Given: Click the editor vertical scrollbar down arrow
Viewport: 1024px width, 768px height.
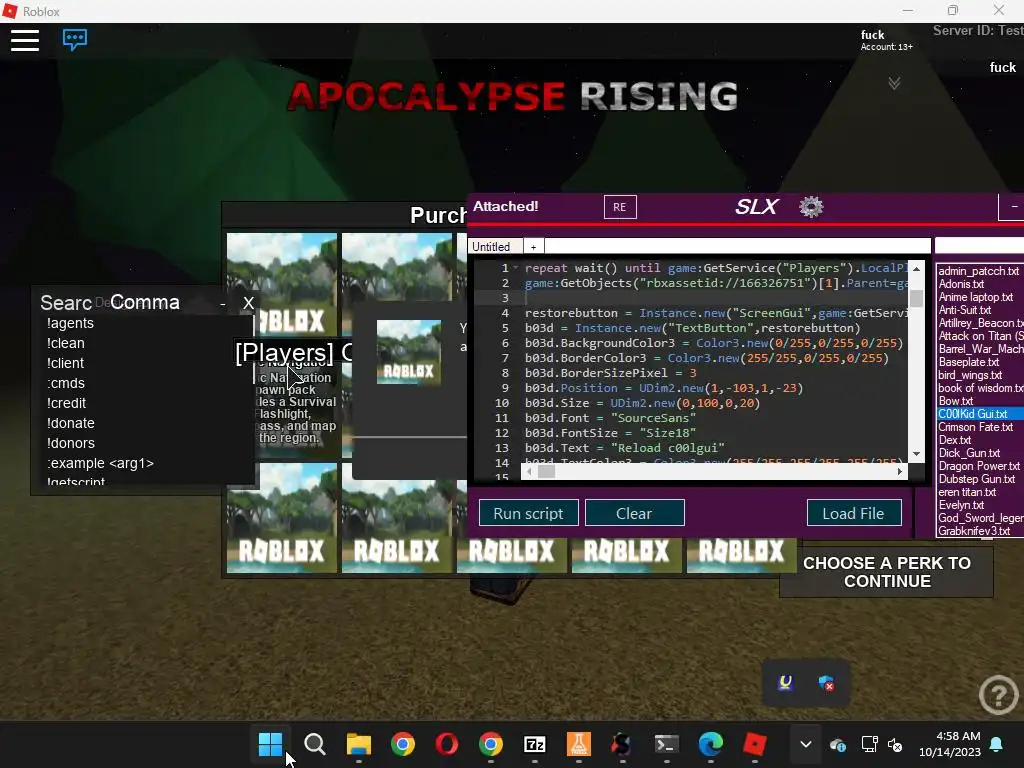Looking at the screenshot, I should 916,454.
